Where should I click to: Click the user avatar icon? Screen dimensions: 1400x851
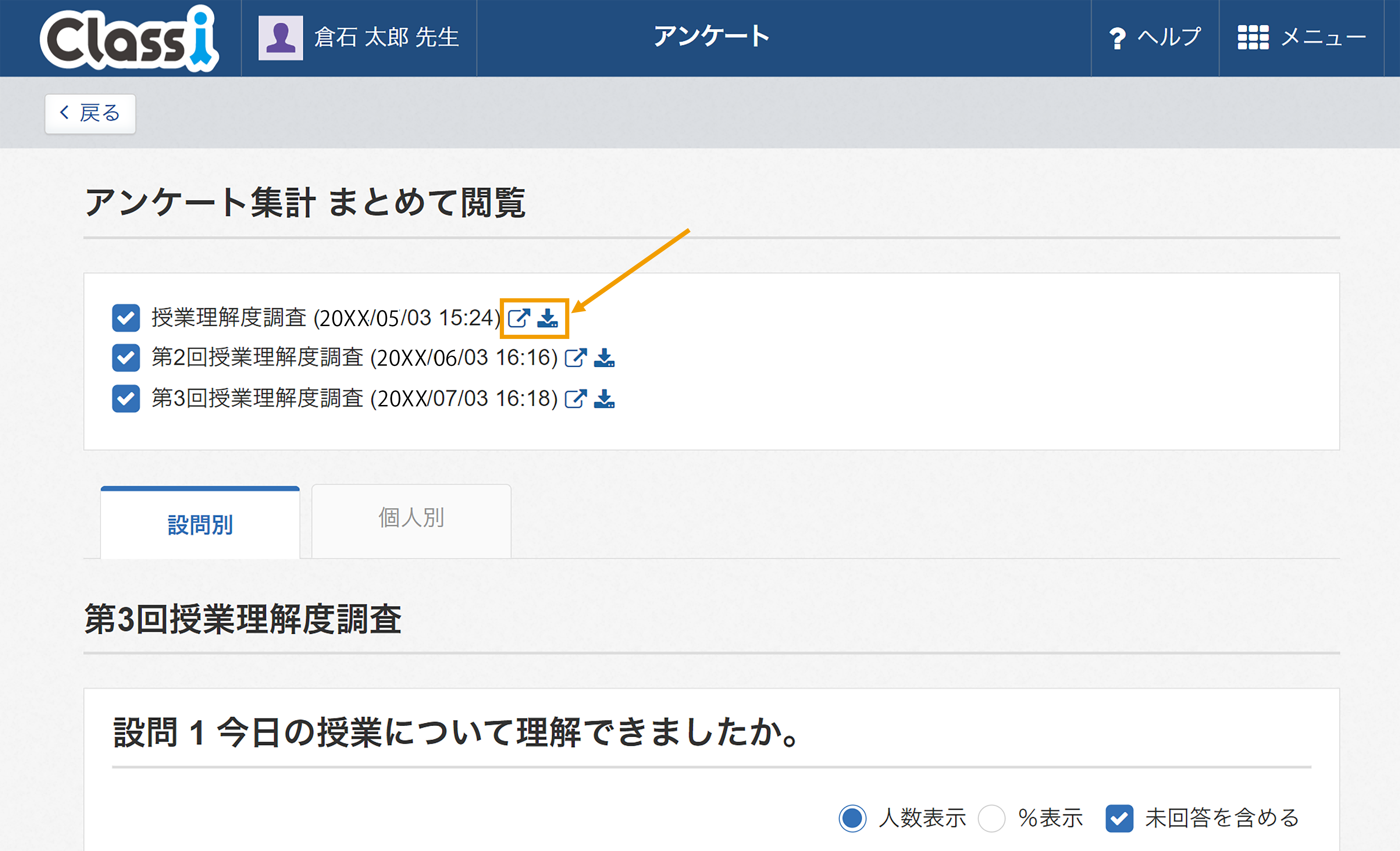[280, 38]
